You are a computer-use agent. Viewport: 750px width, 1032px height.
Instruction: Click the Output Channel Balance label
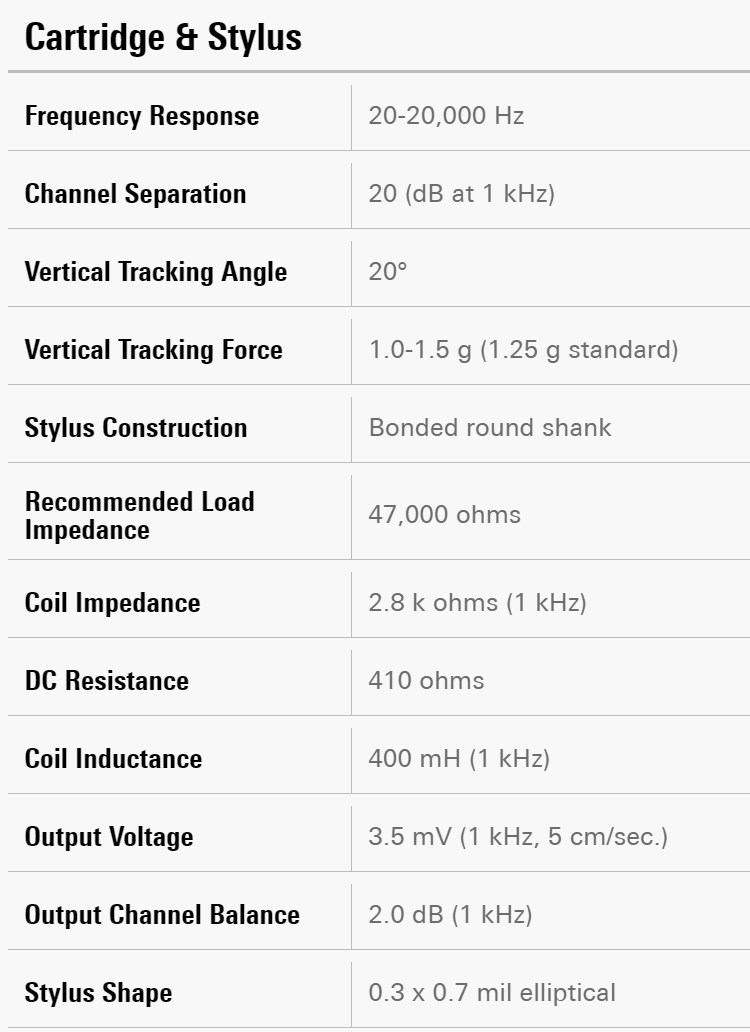click(x=162, y=915)
